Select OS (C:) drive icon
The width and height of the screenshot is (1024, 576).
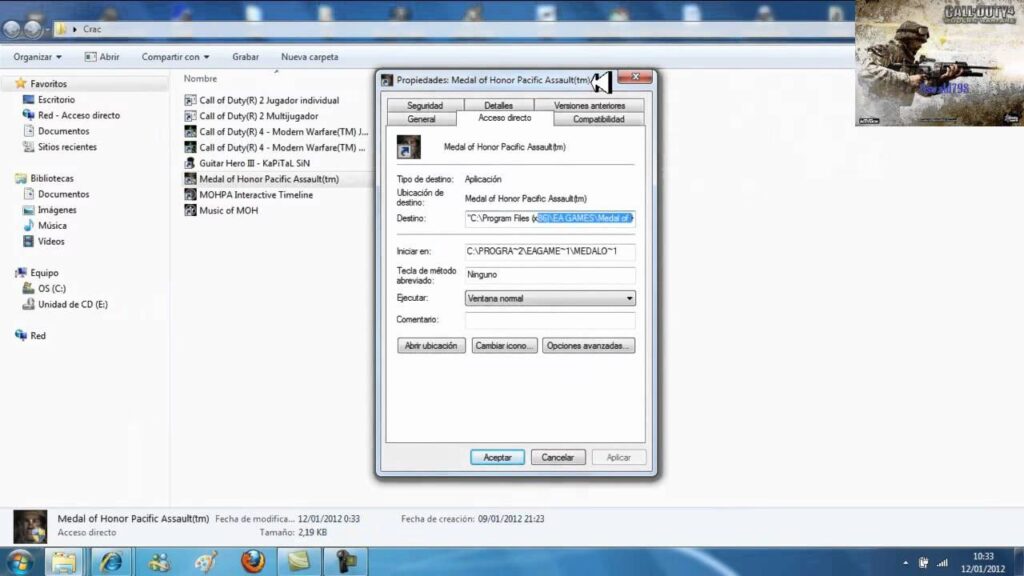[x=28, y=288]
